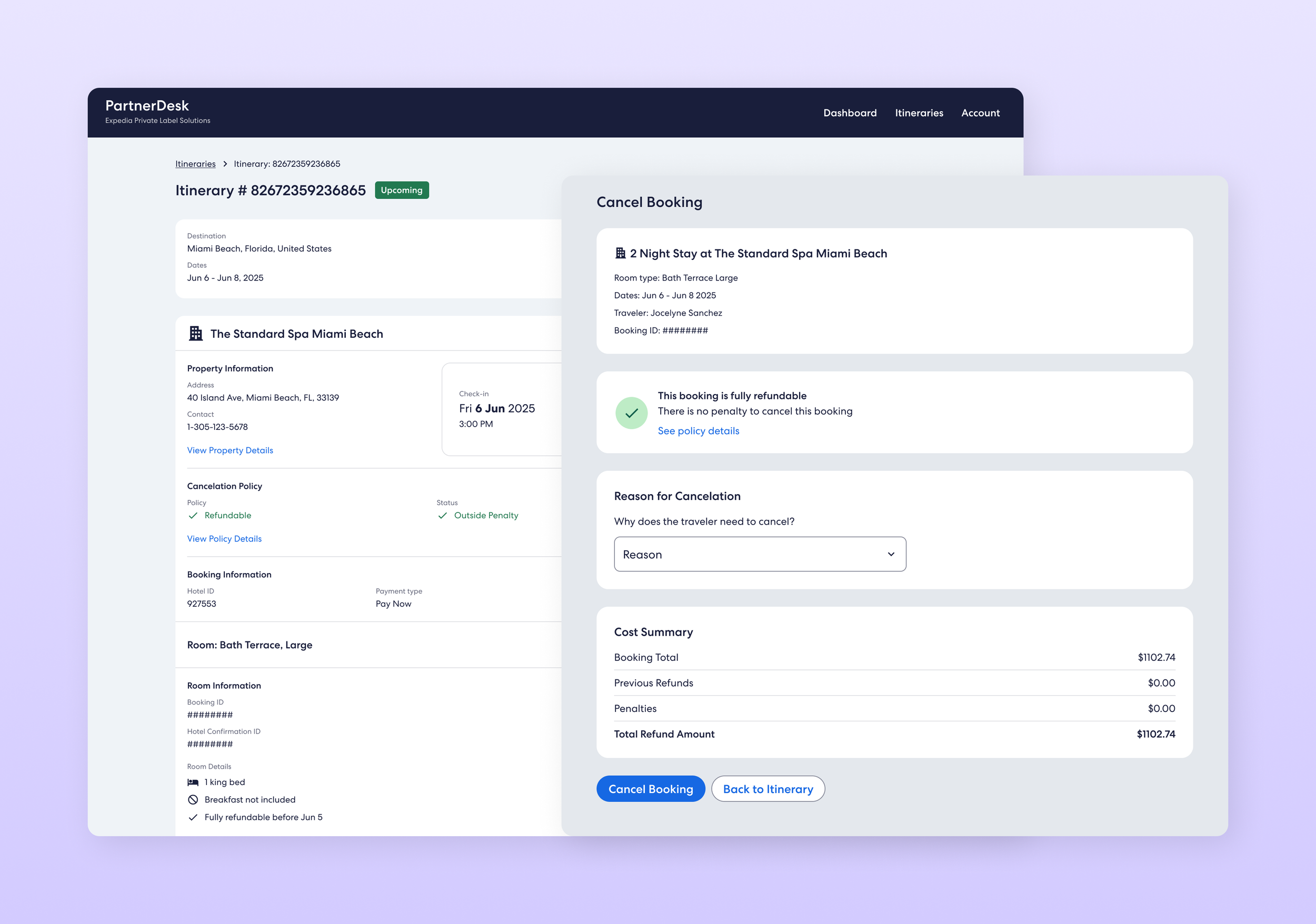Follow the View Property Details link
Viewport: 1316px width, 924px height.
tap(230, 450)
